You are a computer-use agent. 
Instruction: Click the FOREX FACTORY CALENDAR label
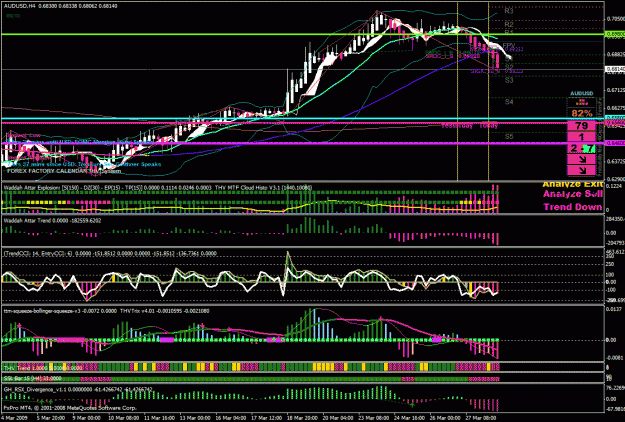pos(46,171)
